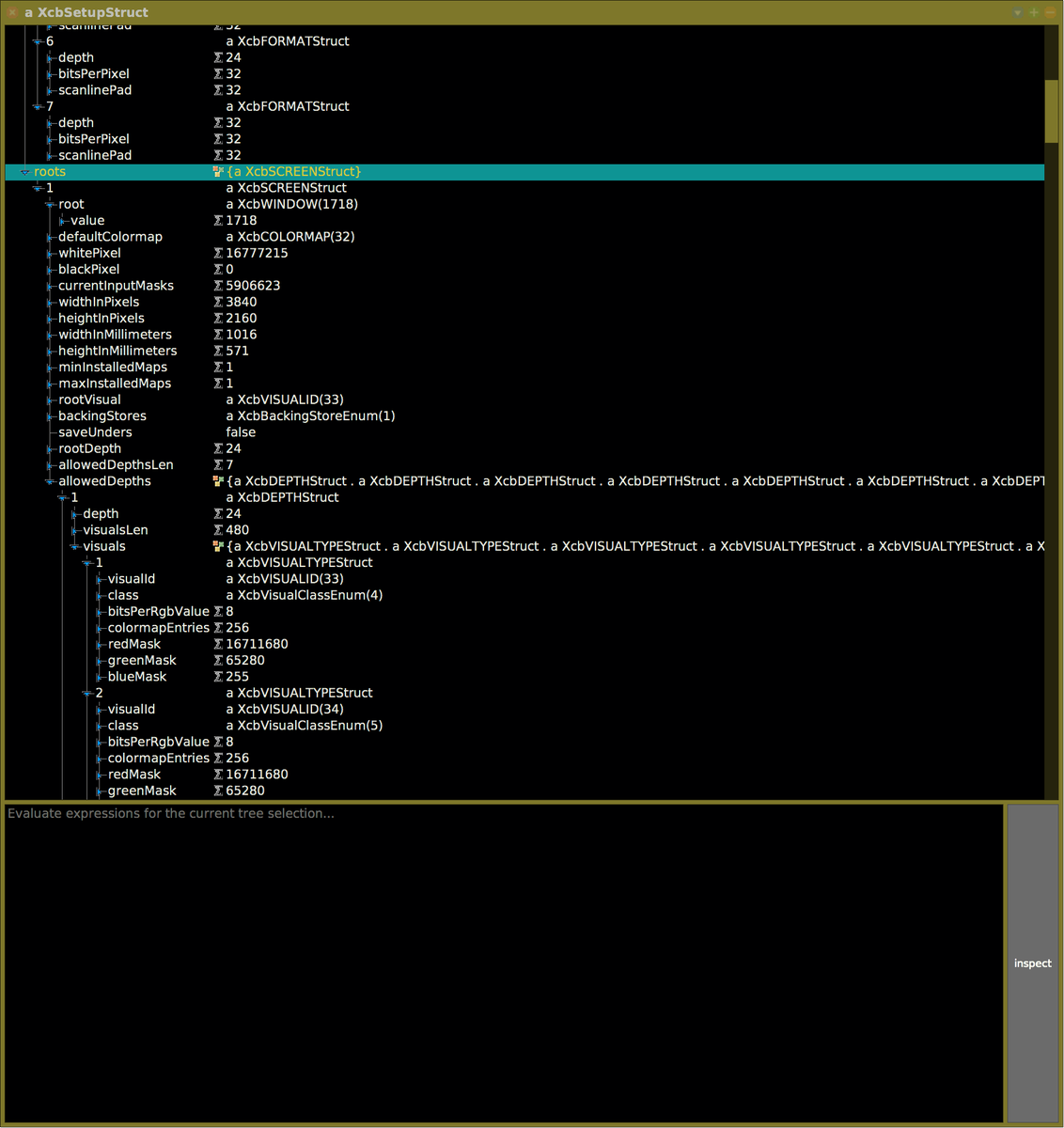The width and height of the screenshot is (1064, 1128).
Task: Click the sigma icon beside visualsLen 480
Action: [x=218, y=530]
